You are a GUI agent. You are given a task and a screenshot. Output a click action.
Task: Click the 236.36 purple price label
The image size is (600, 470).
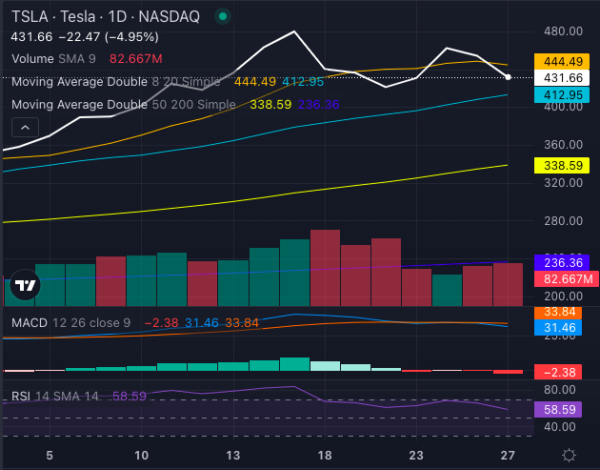pos(562,263)
